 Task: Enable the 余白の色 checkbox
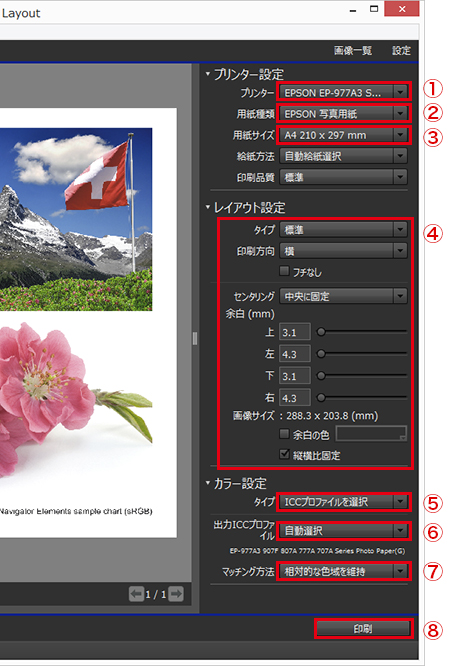(284, 434)
